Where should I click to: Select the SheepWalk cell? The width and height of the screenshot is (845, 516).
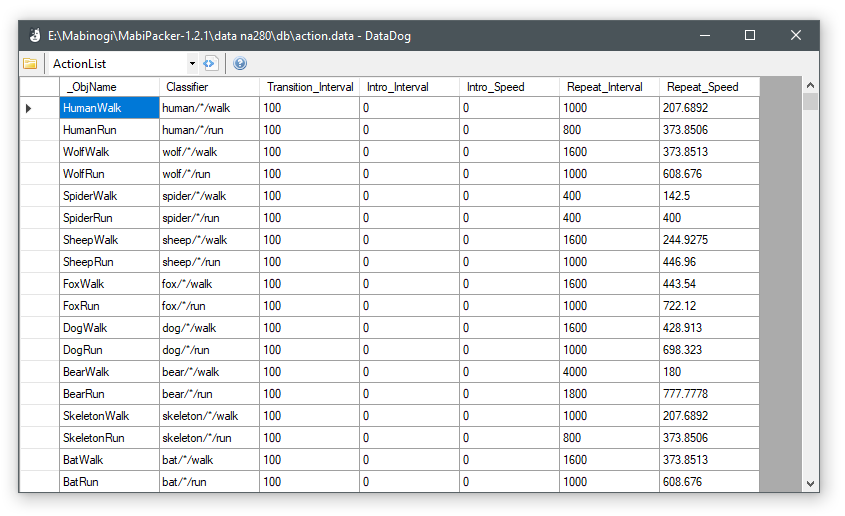(109, 240)
